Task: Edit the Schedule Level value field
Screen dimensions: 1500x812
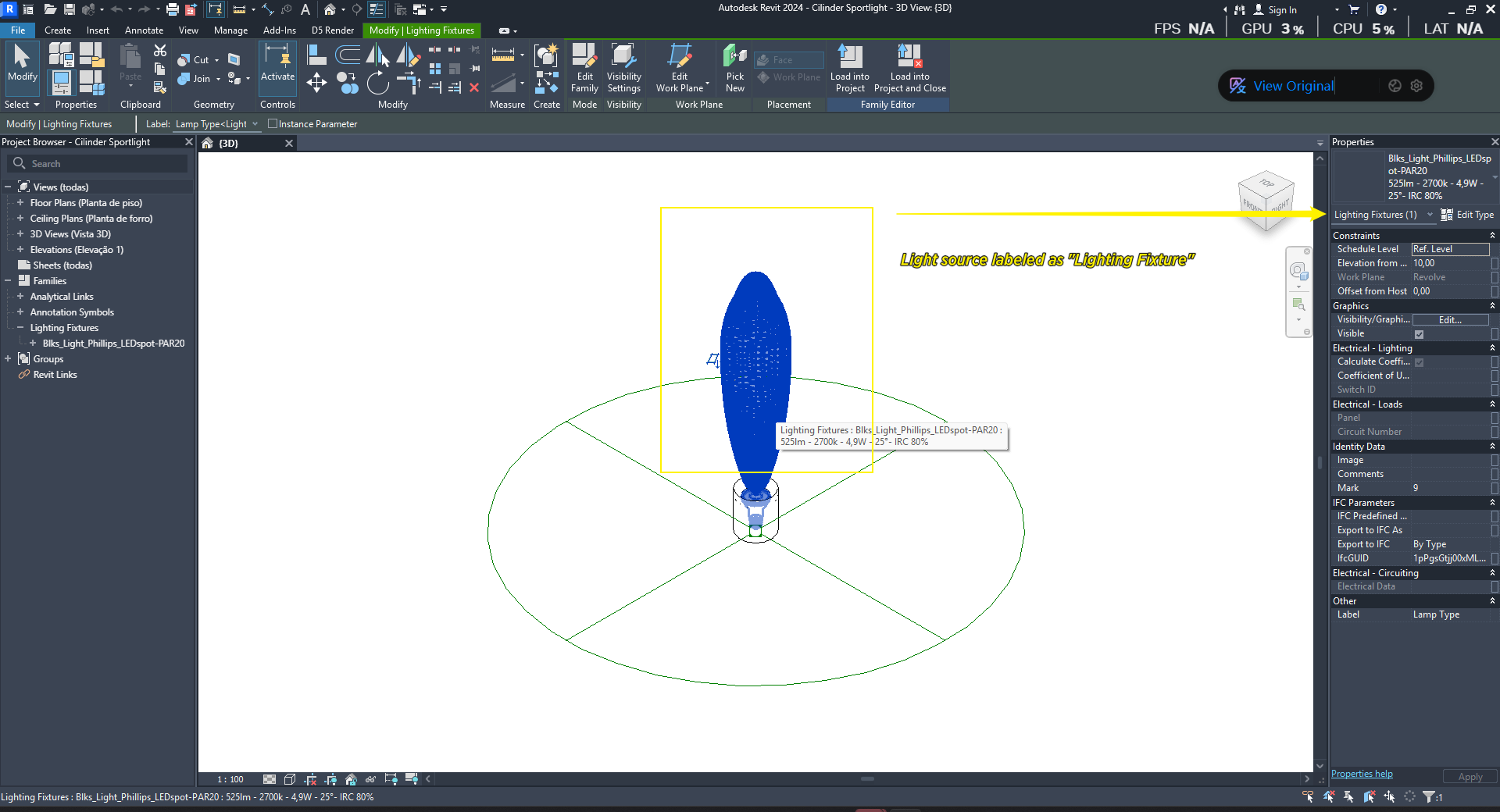Action: pos(1450,249)
